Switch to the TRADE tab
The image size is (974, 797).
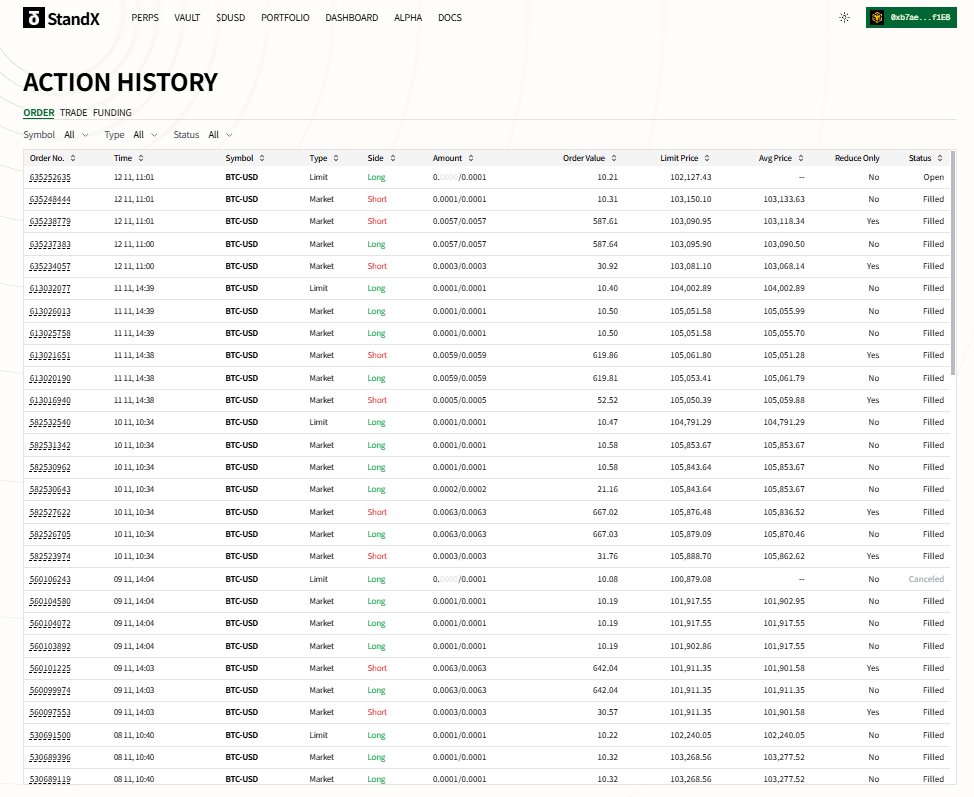(73, 112)
